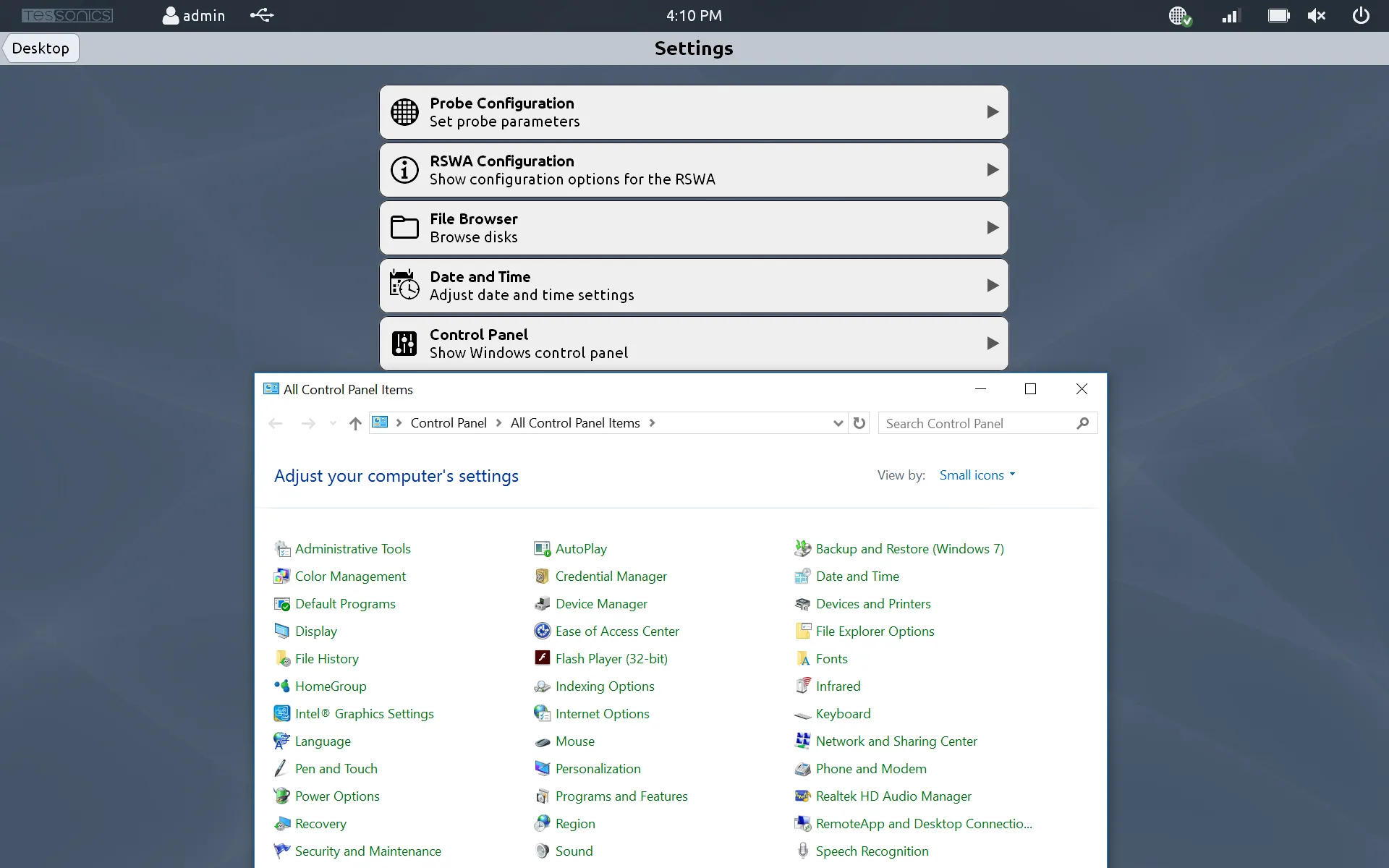The width and height of the screenshot is (1389, 868).
Task: Open Power Options link
Action: 336,796
